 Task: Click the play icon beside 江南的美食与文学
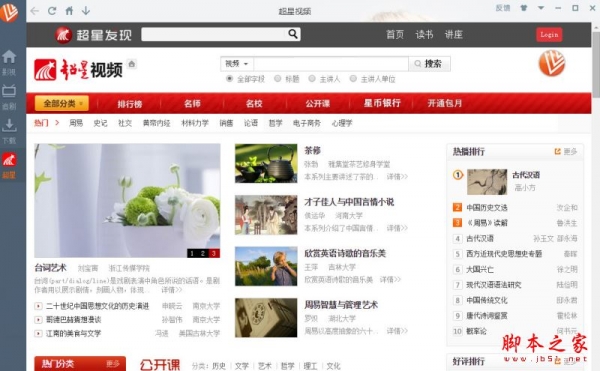point(38,333)
